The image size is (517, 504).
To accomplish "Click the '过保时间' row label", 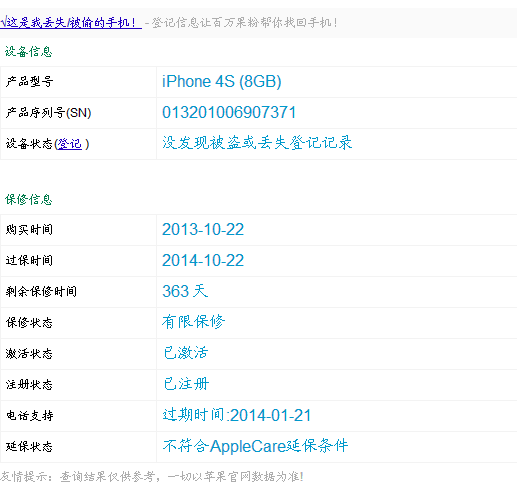I will pyautogui.click(x=29, y=261).
